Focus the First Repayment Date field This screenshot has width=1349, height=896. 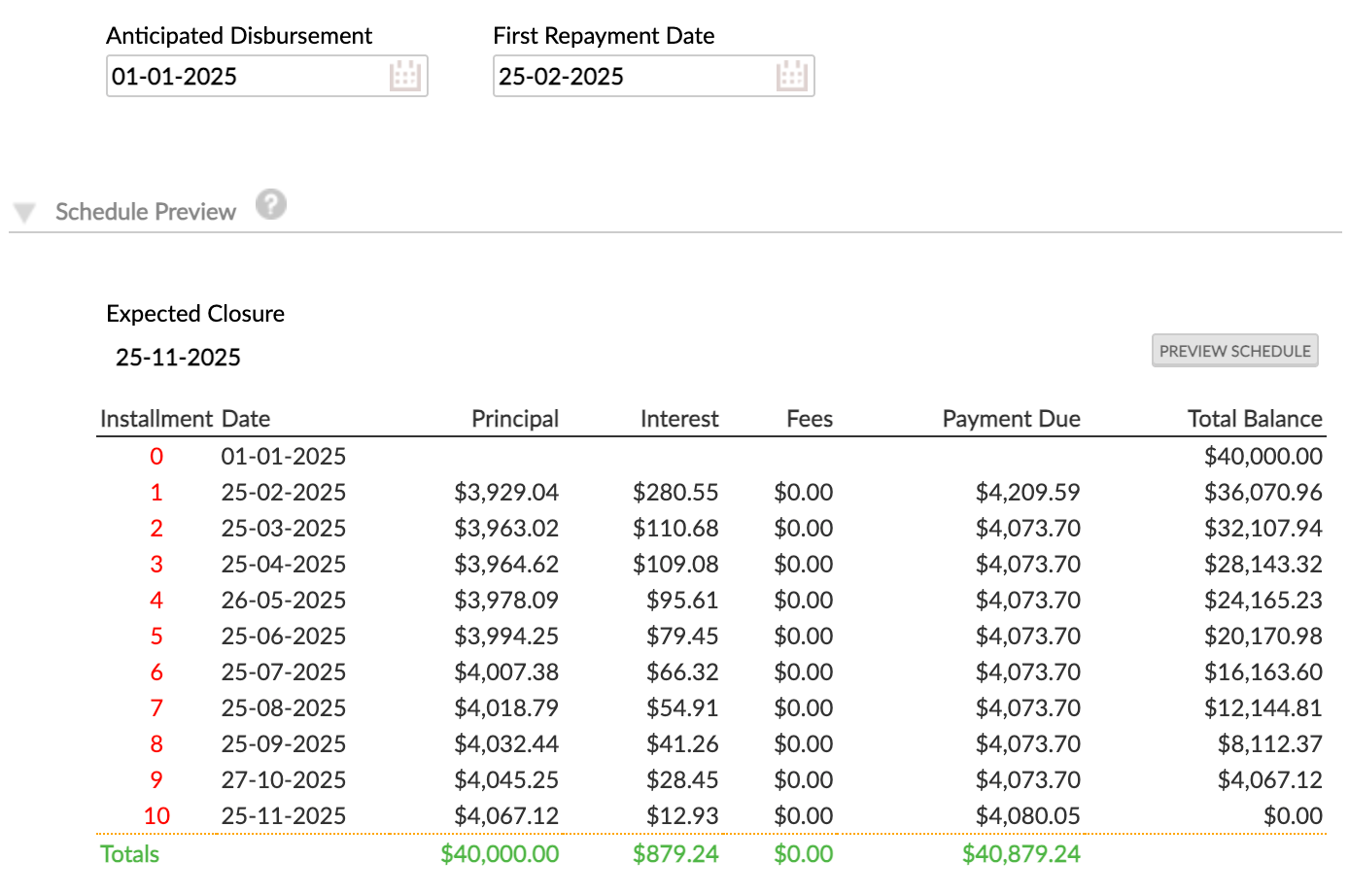tap(630, 76)
